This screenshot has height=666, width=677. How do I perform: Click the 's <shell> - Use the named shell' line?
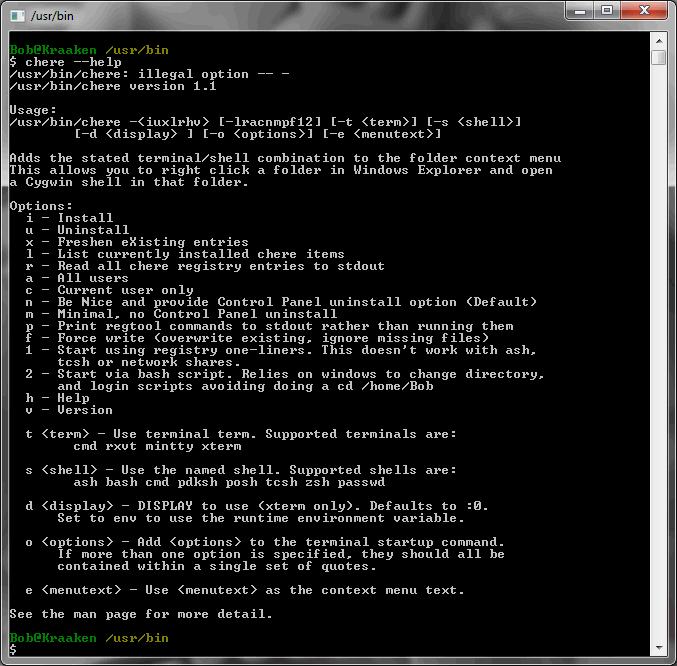click(241, 470)
